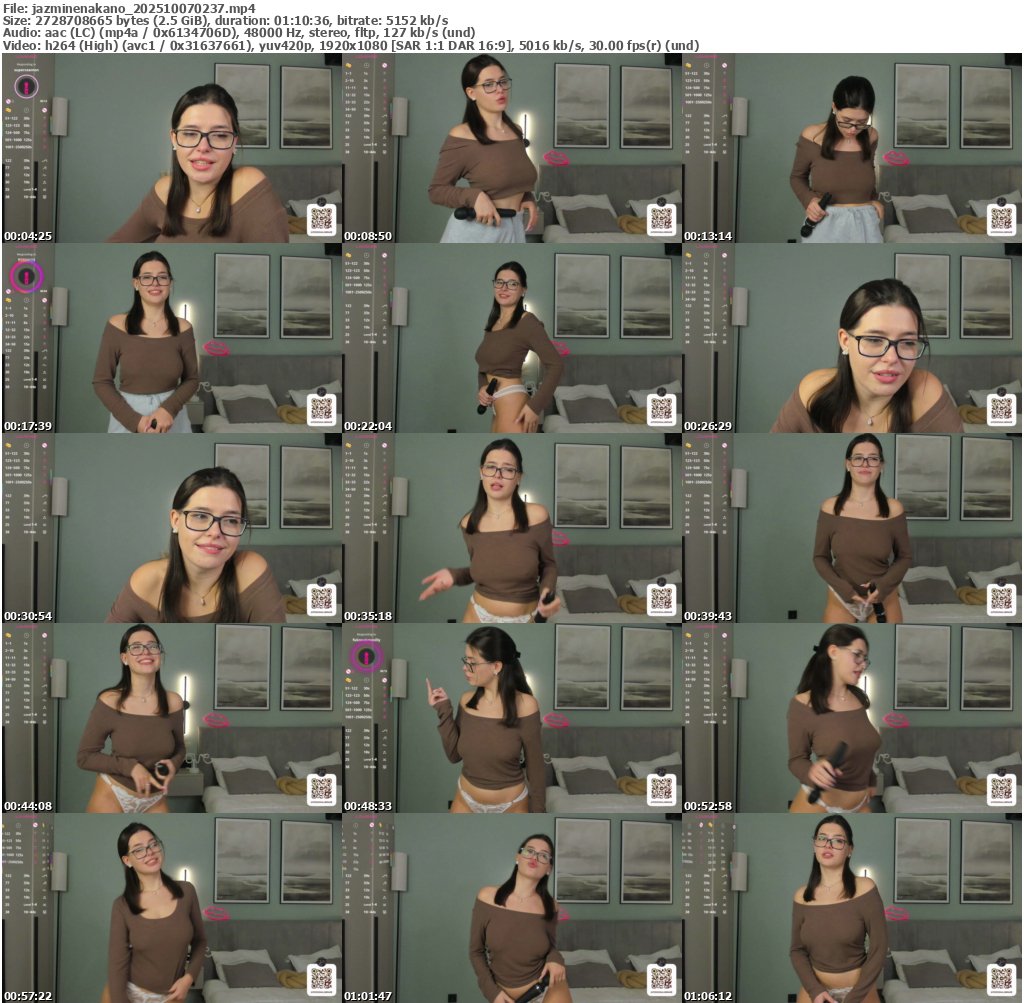Open the frame thumbnail timestamped 00:04:25
Viewport: 1024px width, 1003px height.
(172, 148)
